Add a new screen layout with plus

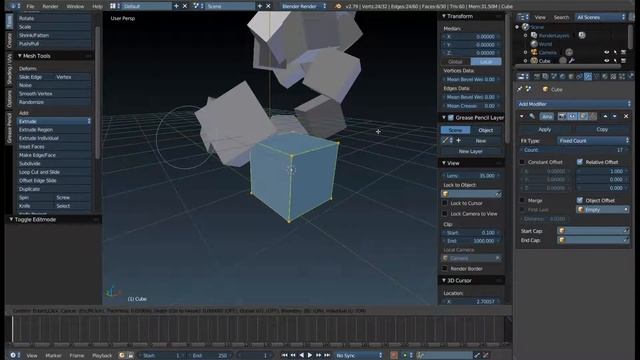176,6
